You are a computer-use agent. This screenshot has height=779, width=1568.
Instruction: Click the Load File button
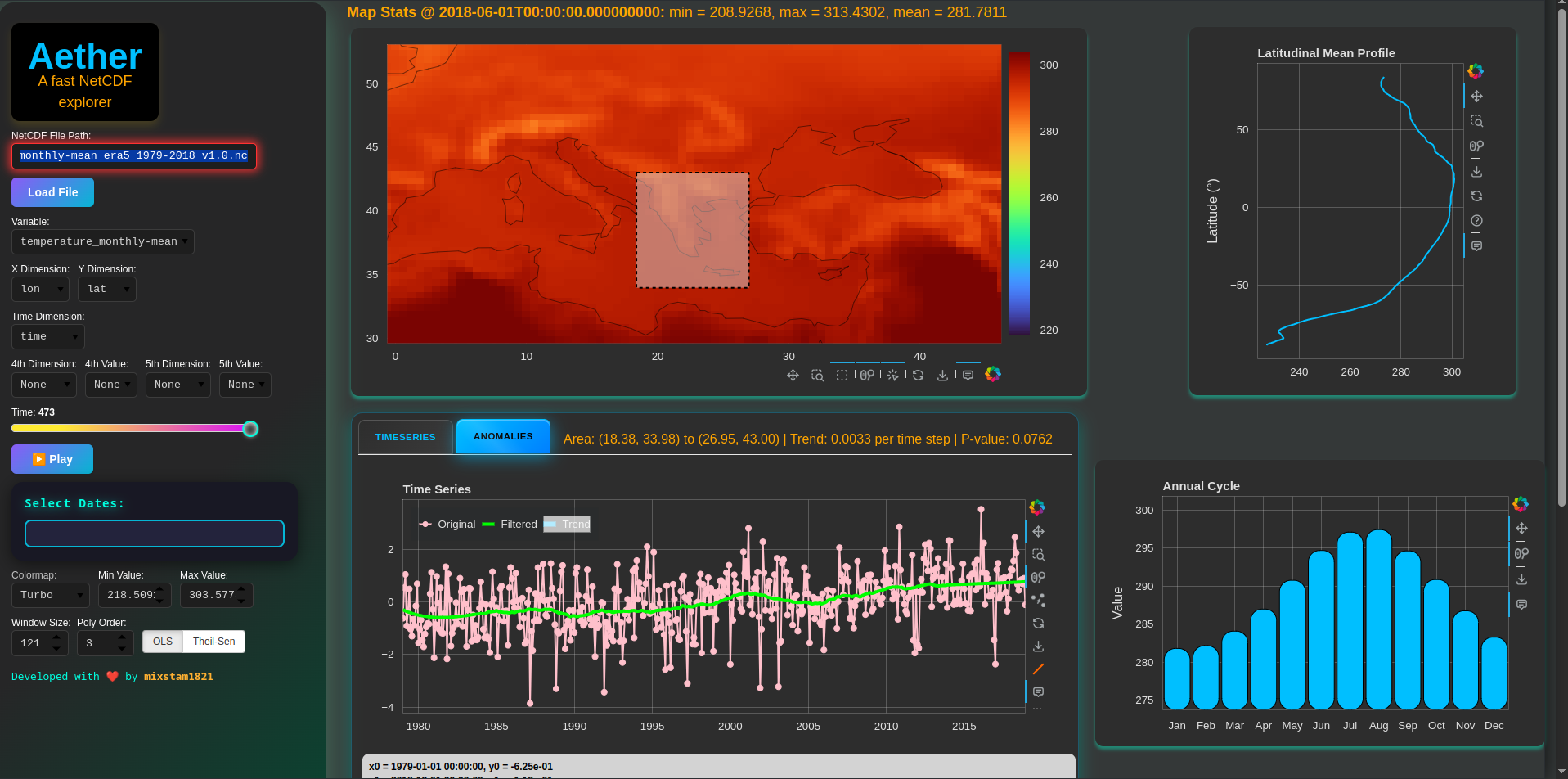52,192
